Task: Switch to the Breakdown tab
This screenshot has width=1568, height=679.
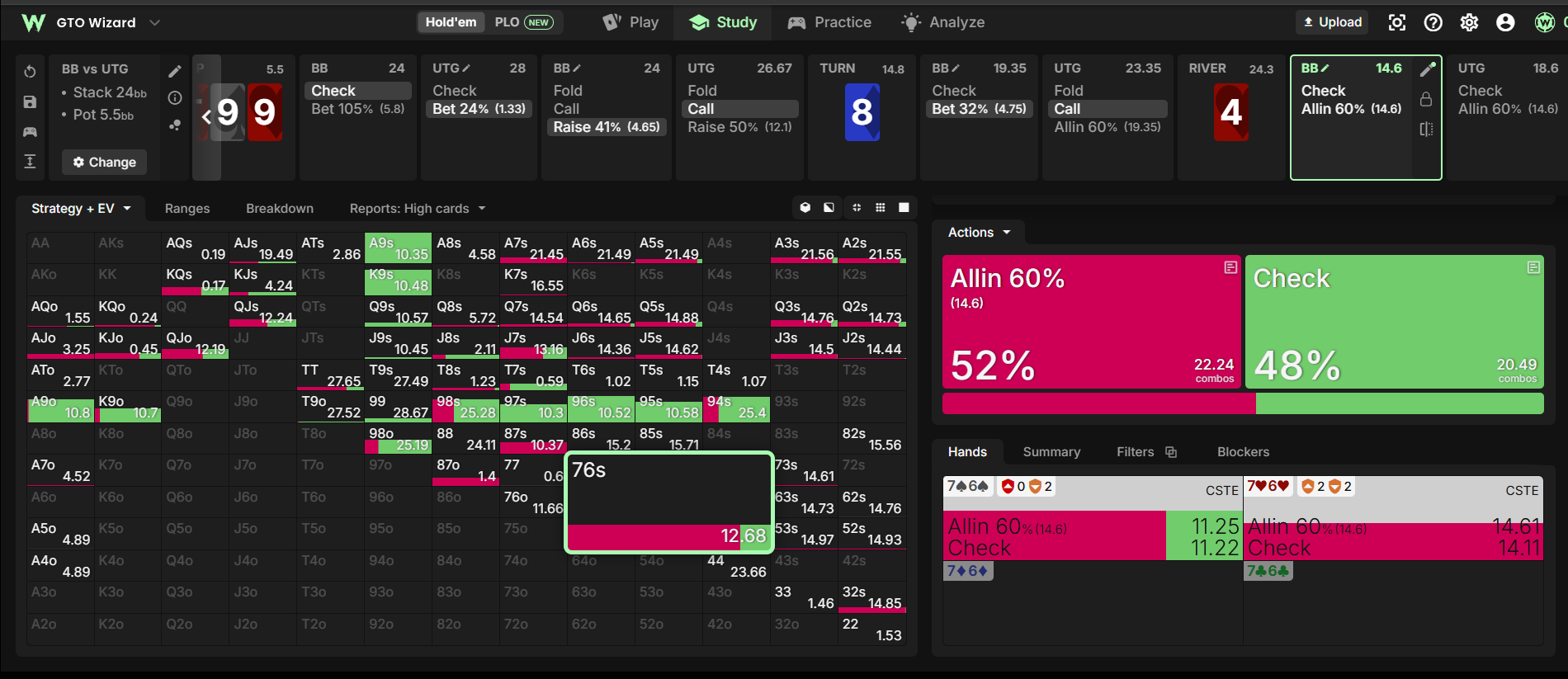Action: pyautogui.click(x=280, y=209)
